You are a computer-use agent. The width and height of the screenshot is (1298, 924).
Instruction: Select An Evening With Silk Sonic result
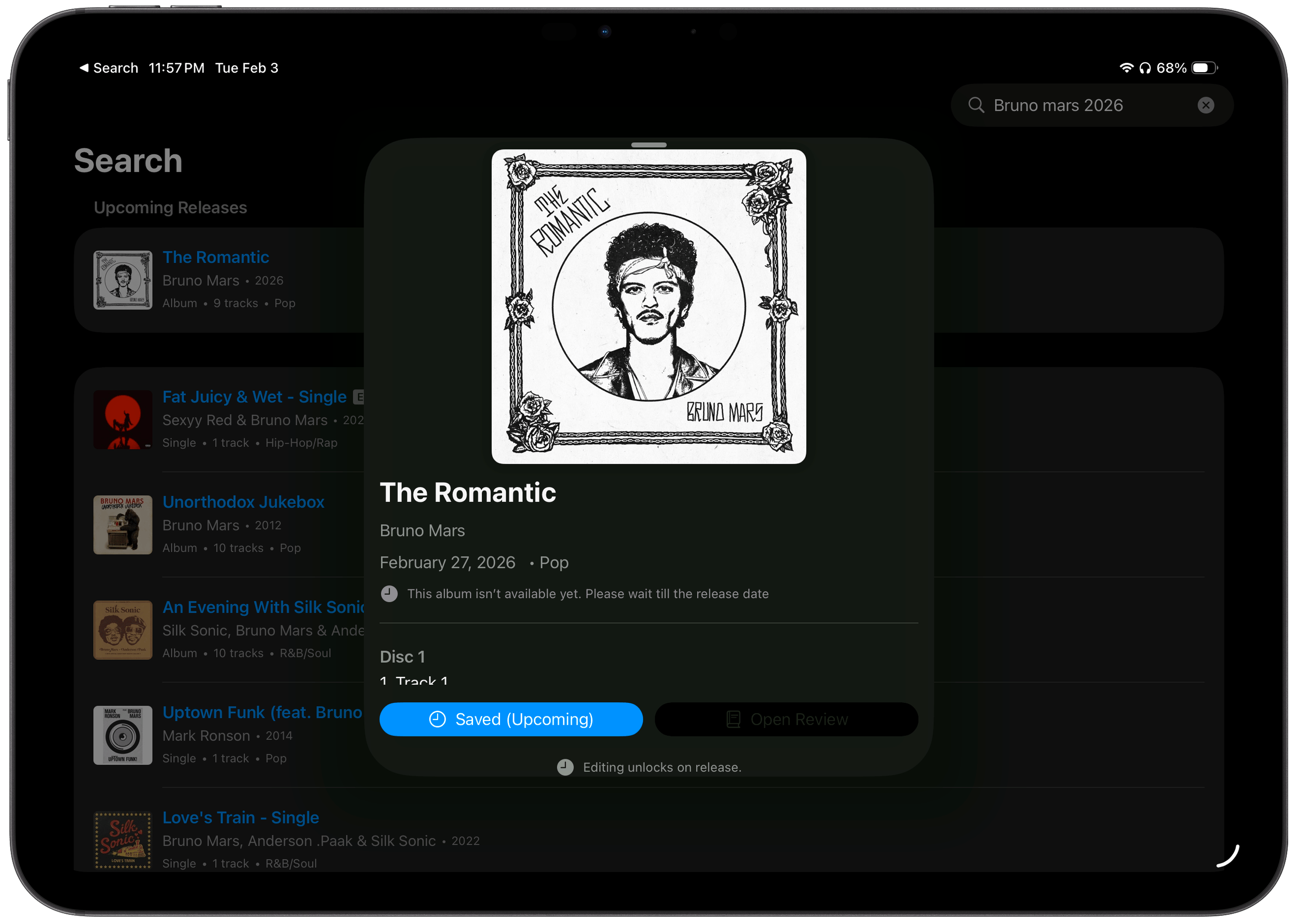263,607
